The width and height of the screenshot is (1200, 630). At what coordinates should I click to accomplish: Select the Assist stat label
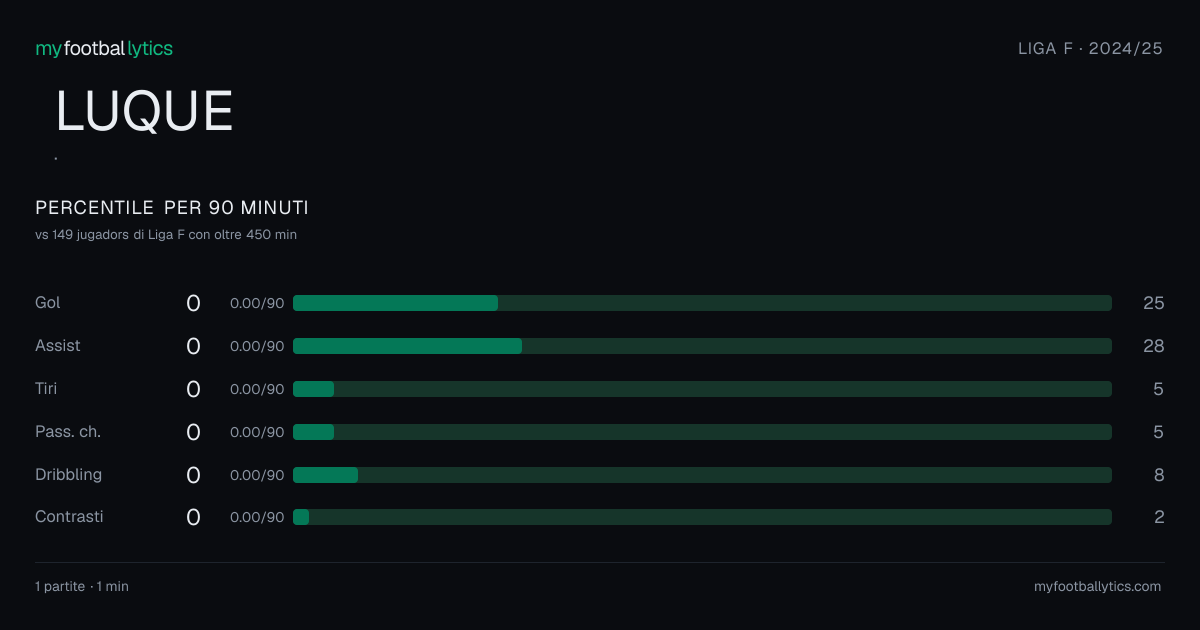[58, 346]
